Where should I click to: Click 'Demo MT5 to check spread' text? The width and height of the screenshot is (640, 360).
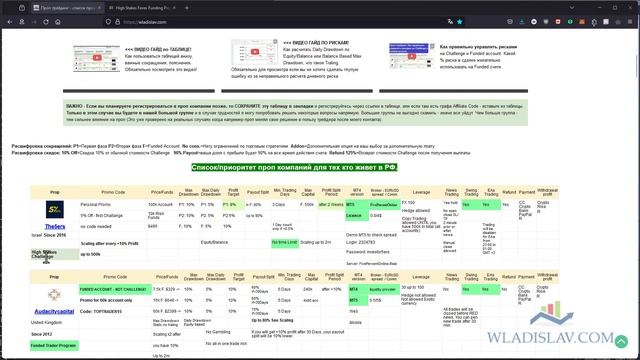pyautogui.click(x=371, y=235)
